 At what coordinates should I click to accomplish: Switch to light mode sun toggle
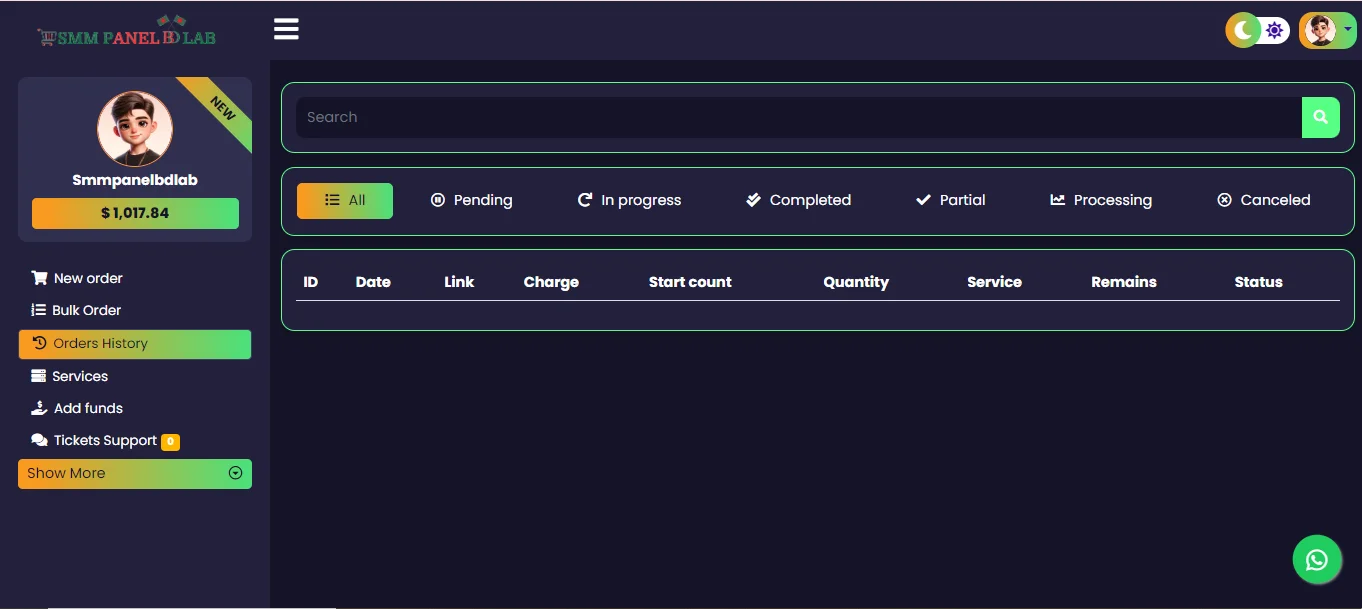coord(1274,30)
